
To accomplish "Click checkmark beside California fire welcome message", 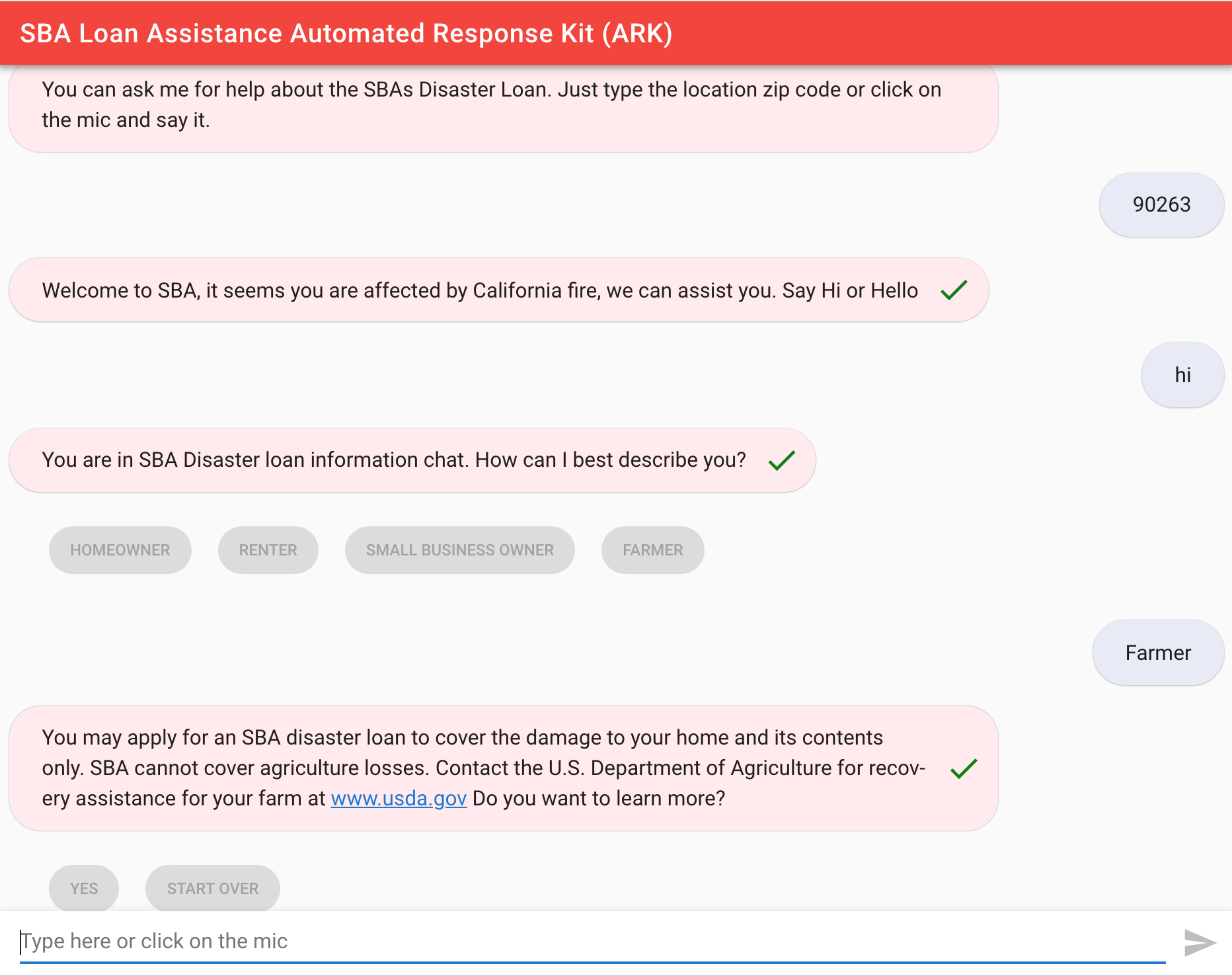I will coord(954,290).
